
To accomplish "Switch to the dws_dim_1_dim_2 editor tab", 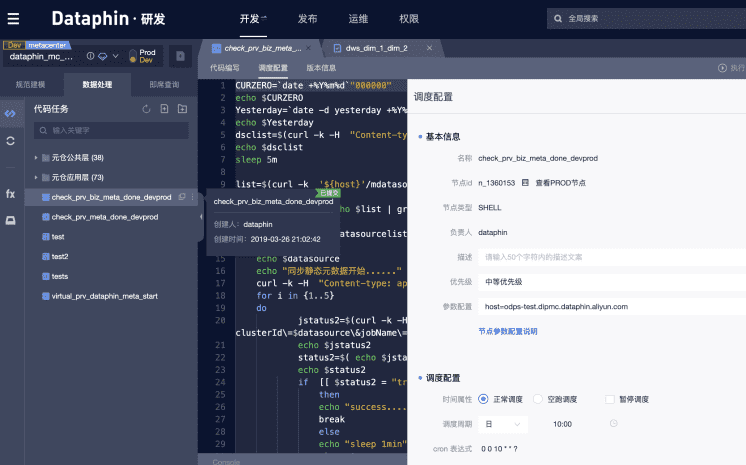I will tap(376, 48).
